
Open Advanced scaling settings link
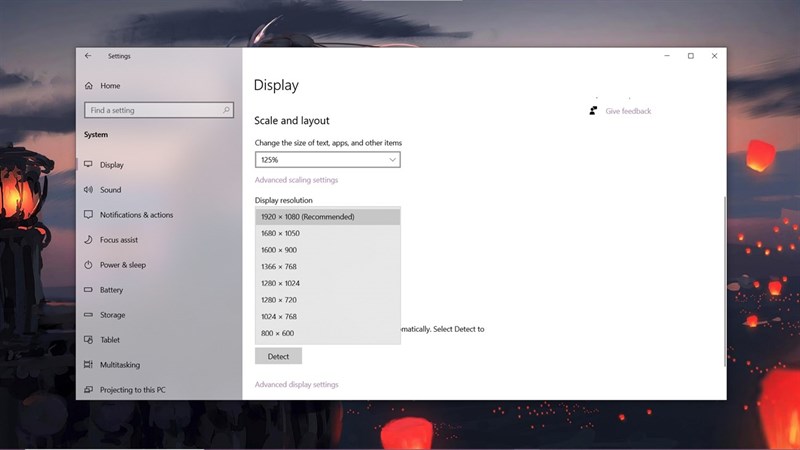point(296,180)
